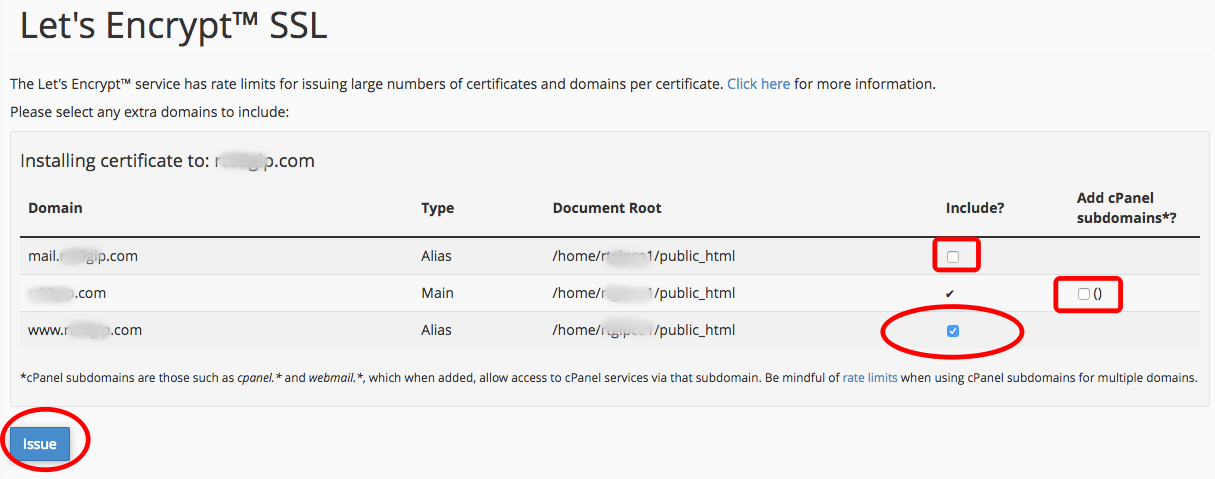This screenshot has width=1215, height=479.
Task: Click the checkmark in the Main domain row
Action: pyautogui.click(x=950, y=294)
